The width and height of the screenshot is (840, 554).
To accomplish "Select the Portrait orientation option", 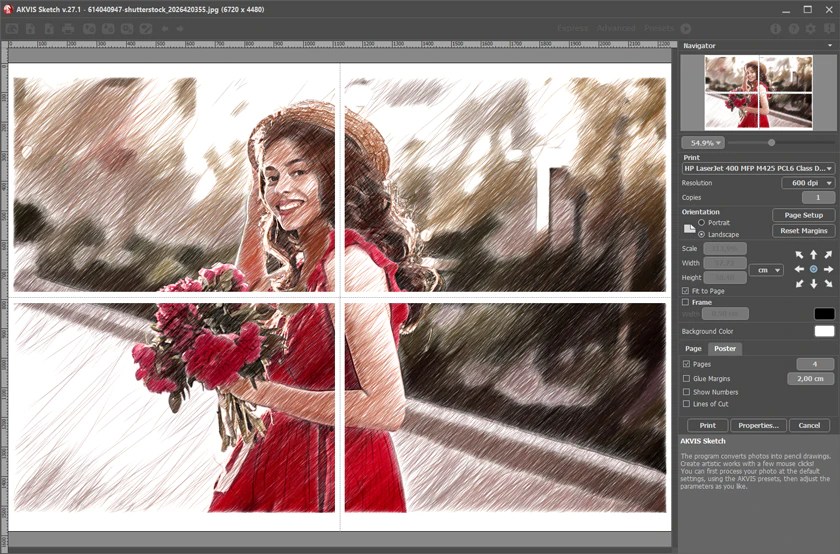I will 701,222.
